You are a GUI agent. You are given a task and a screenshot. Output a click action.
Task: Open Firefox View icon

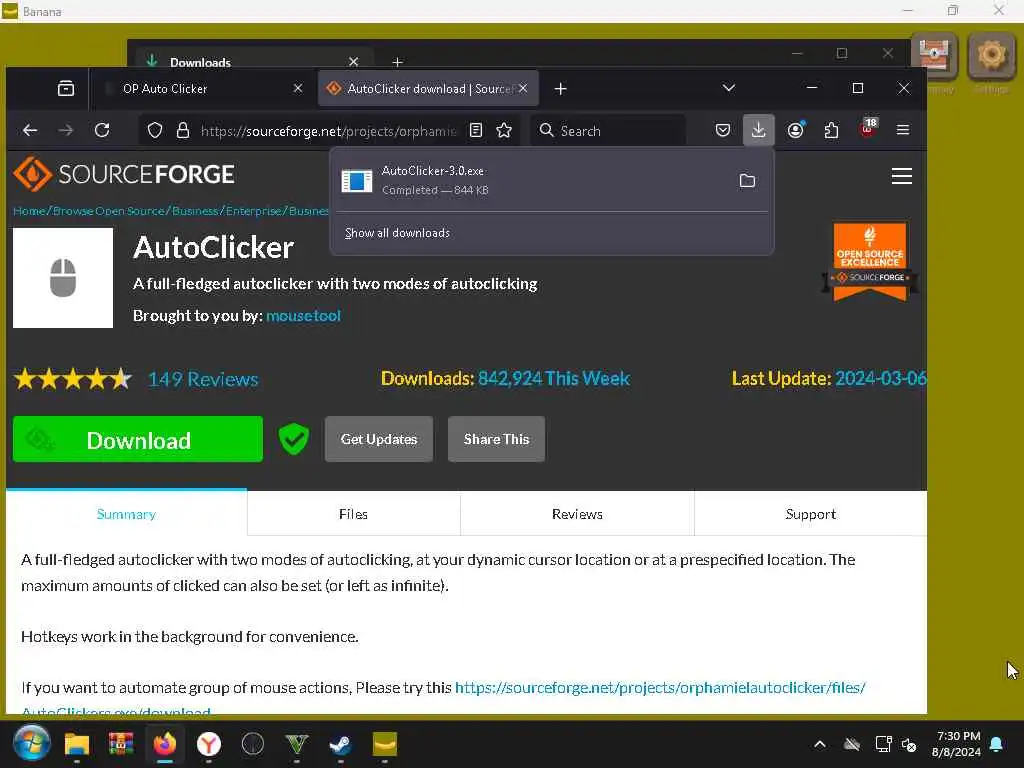tap(66, 88)
